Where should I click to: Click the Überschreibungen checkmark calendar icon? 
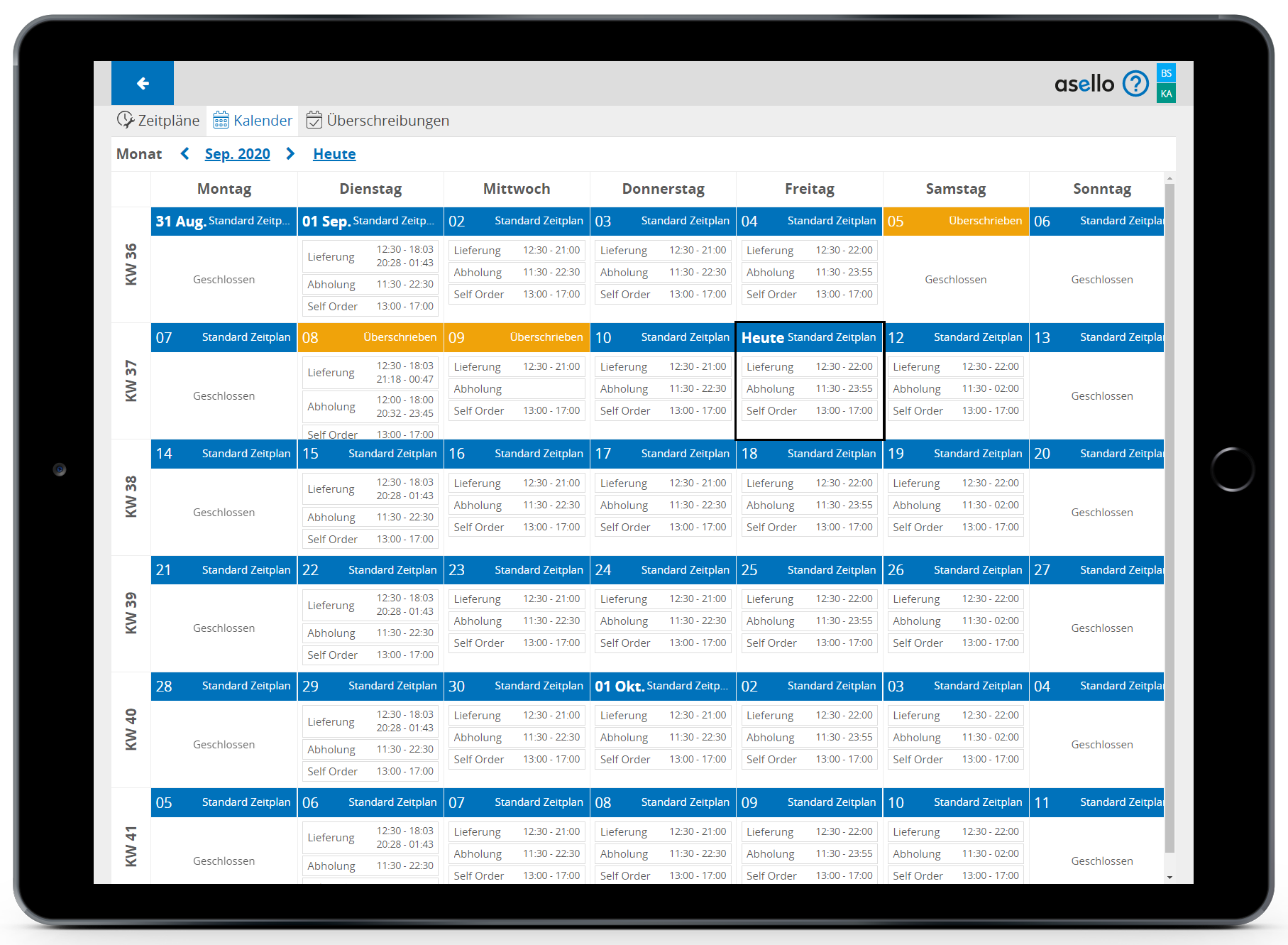tap(314, 120)
